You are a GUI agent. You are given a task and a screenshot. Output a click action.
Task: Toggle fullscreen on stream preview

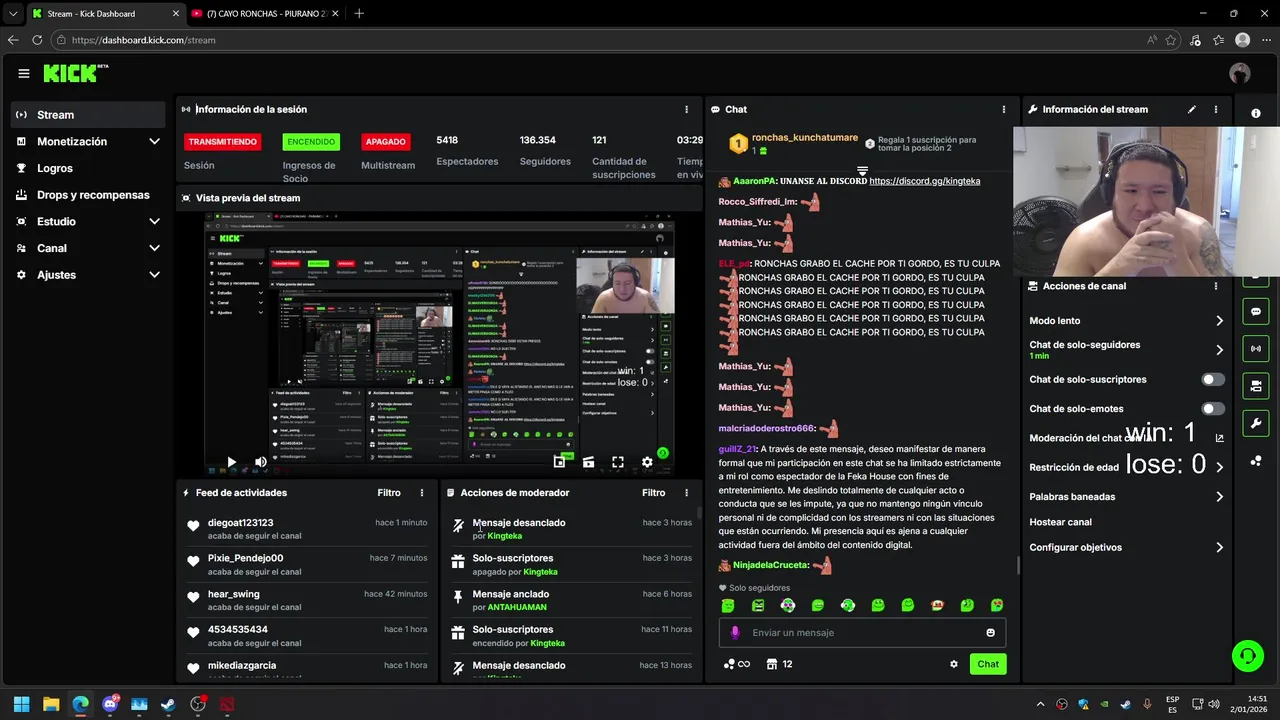coord(618,462)
